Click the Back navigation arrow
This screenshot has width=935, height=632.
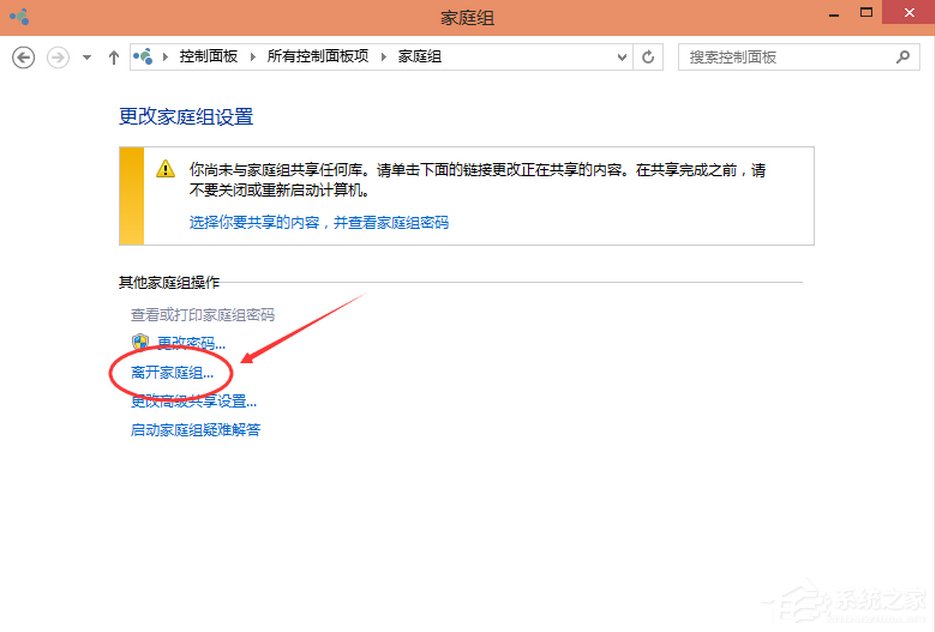coord(23,57)
